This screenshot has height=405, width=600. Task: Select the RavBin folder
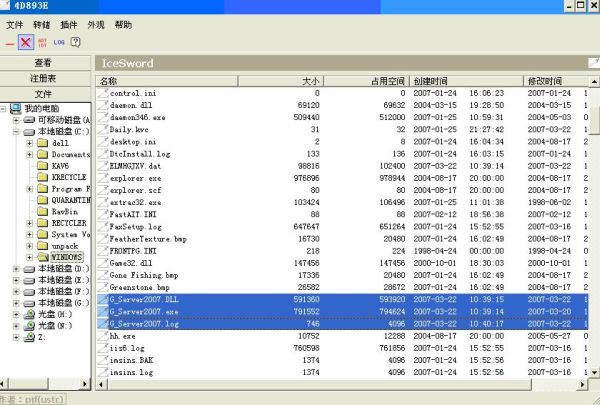tap(65, 211)
